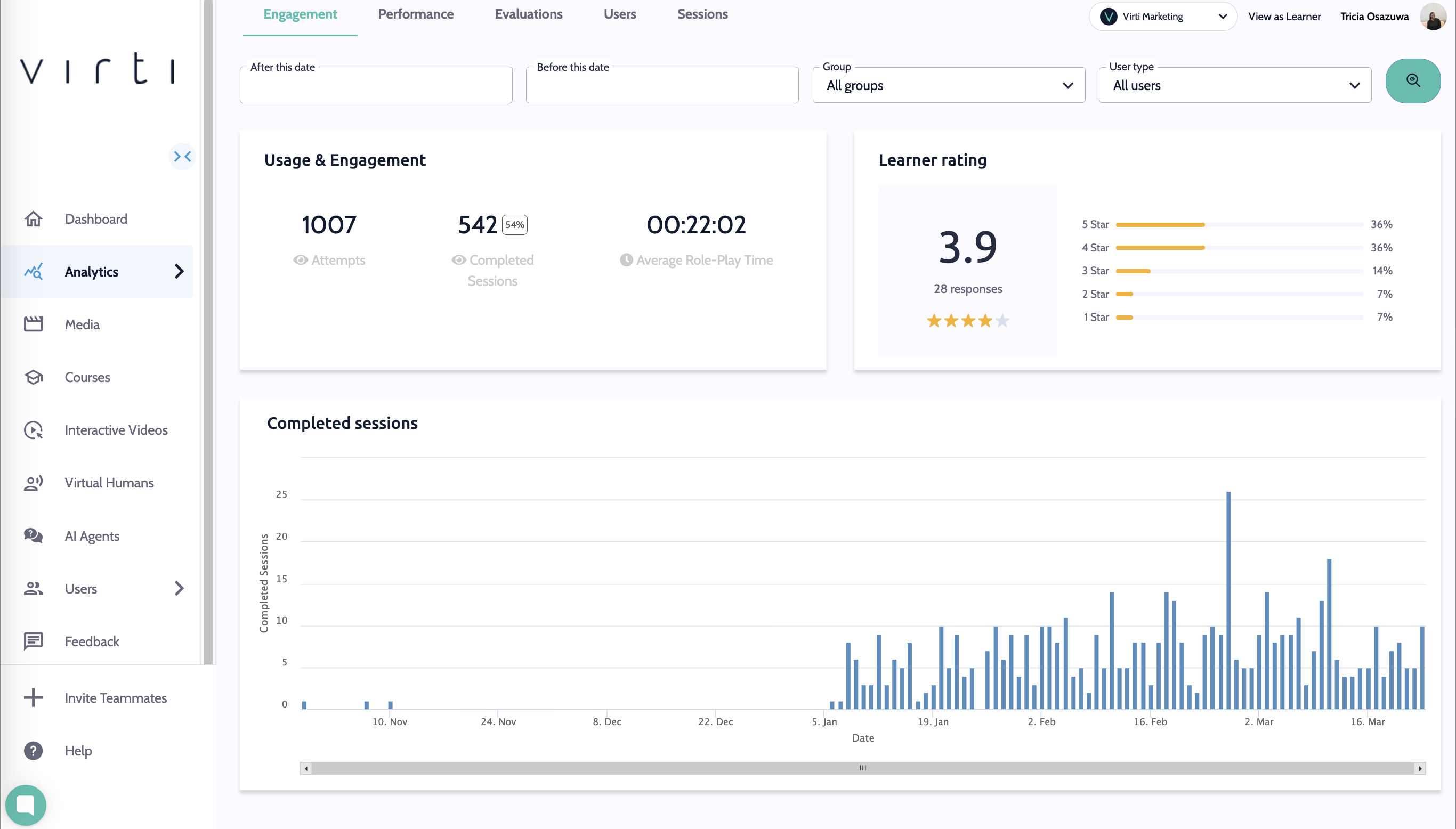Open the chat widget bubble
Image resolution: width=1456 pixels, height=829 pixels.
pos(26,804)
